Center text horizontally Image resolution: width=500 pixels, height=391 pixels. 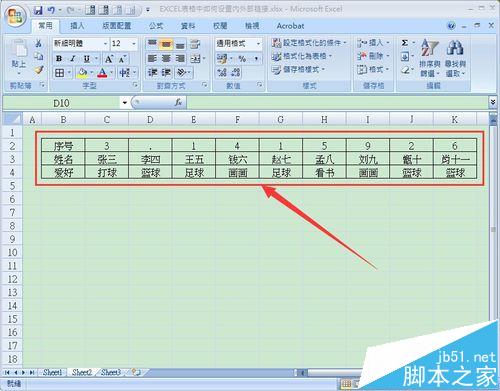[166, 59]
